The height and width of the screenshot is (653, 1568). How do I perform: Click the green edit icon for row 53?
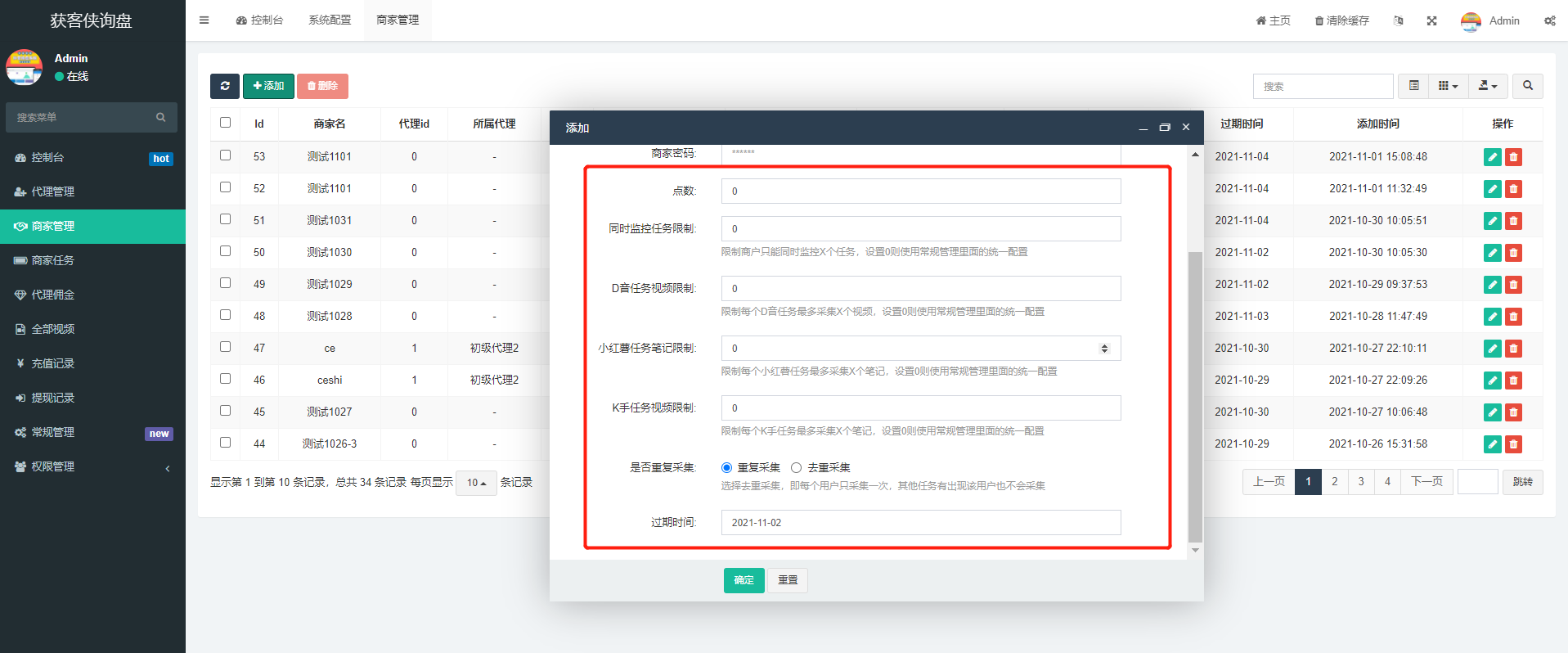1492,157
